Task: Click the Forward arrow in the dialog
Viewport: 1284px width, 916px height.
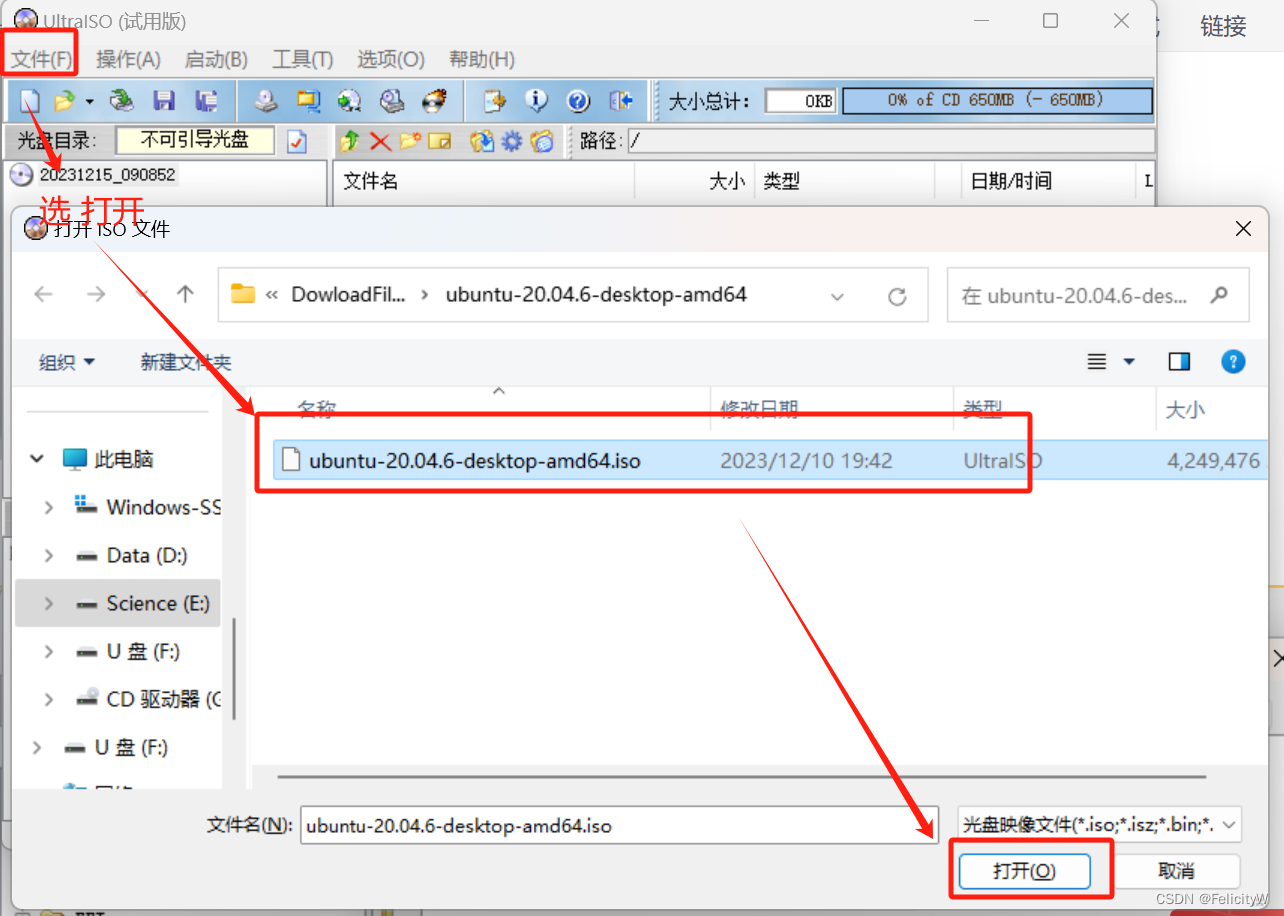Action: tap(96, 294)
